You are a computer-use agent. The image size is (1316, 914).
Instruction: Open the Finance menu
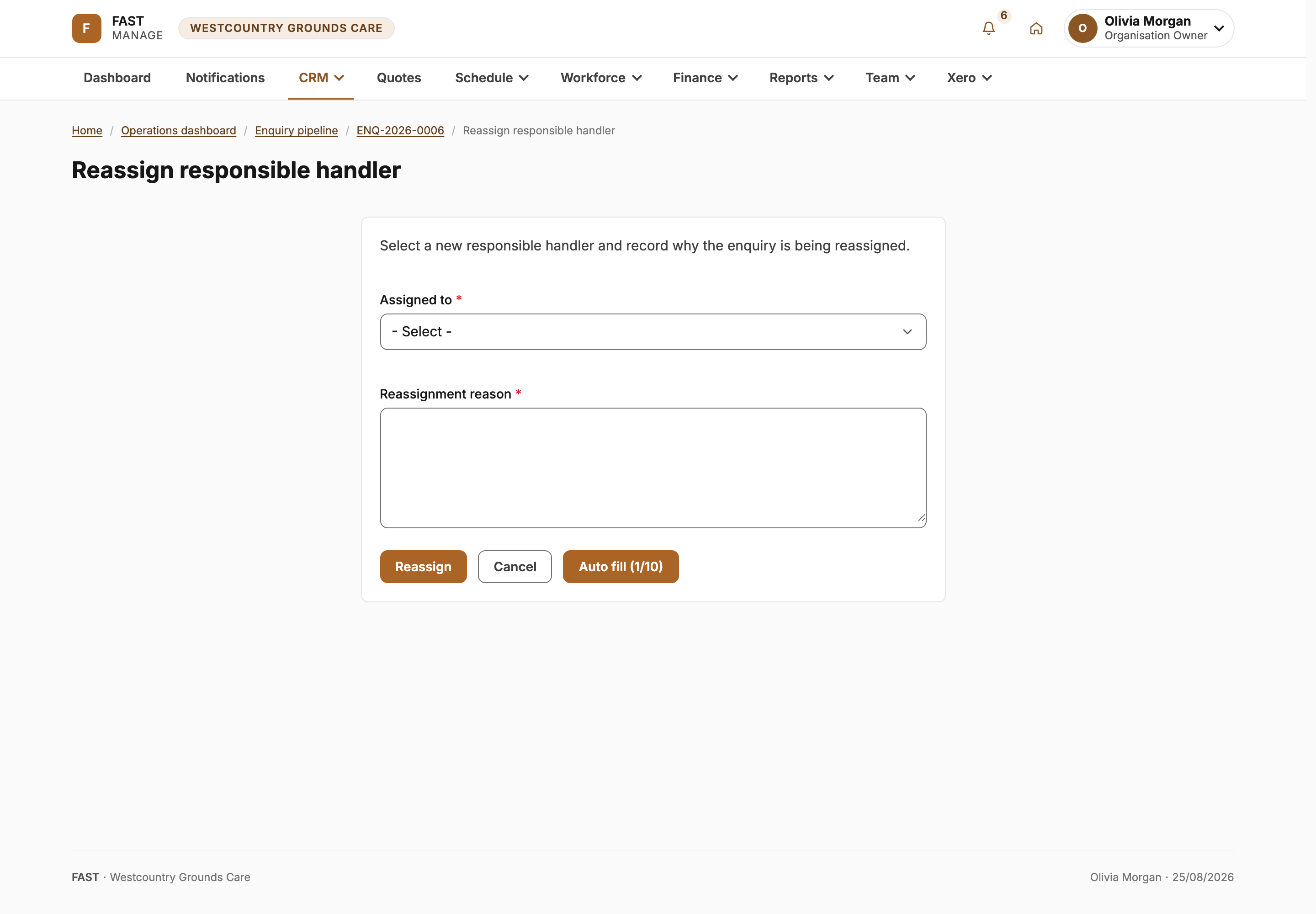pos(705,78)
